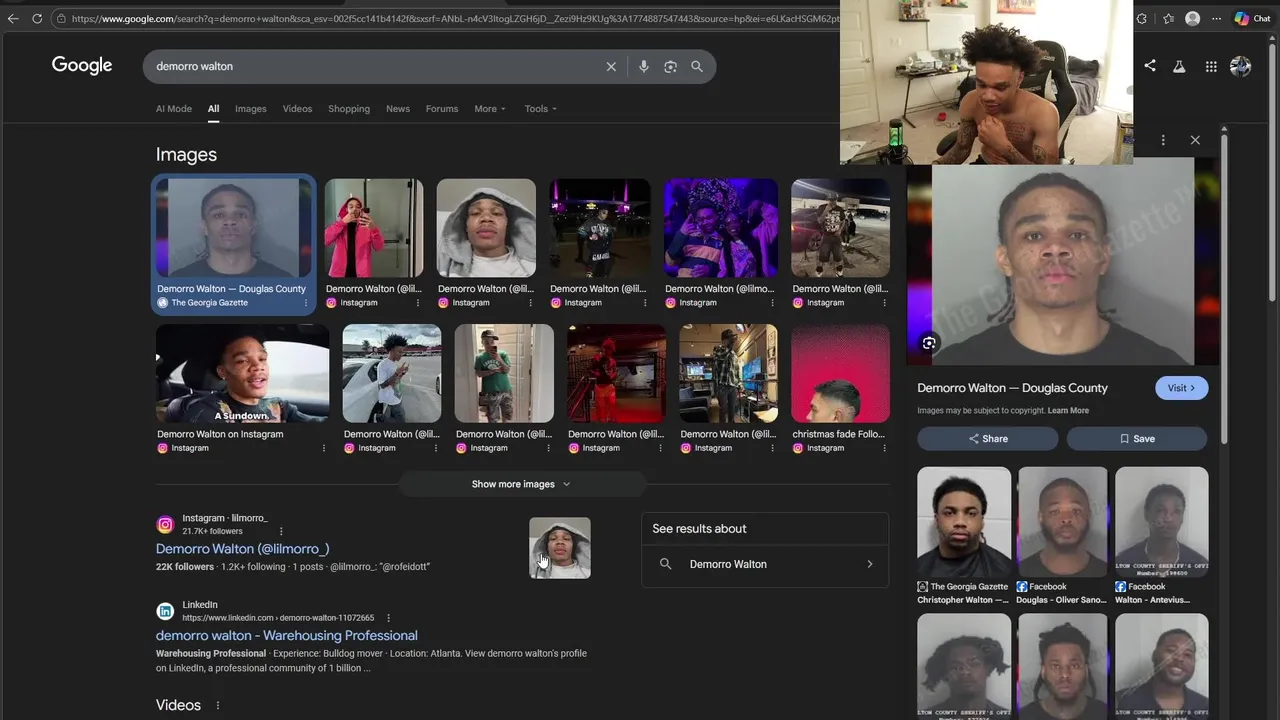
Task: Open browser extensions puzzle icon
Action: (x=1142, y=18)
